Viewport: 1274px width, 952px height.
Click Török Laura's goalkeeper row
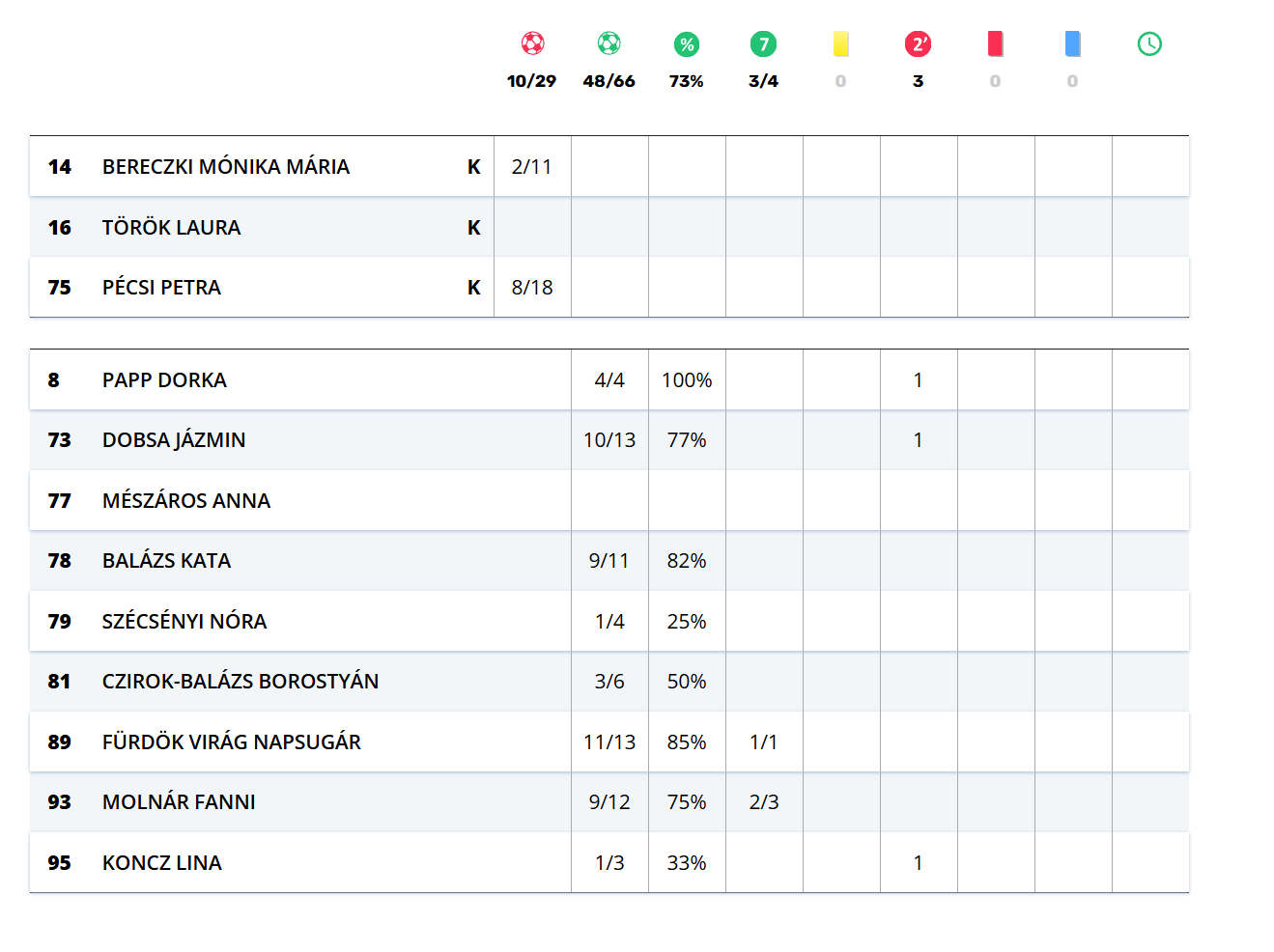pyautogui.click(x=171, y=228)
